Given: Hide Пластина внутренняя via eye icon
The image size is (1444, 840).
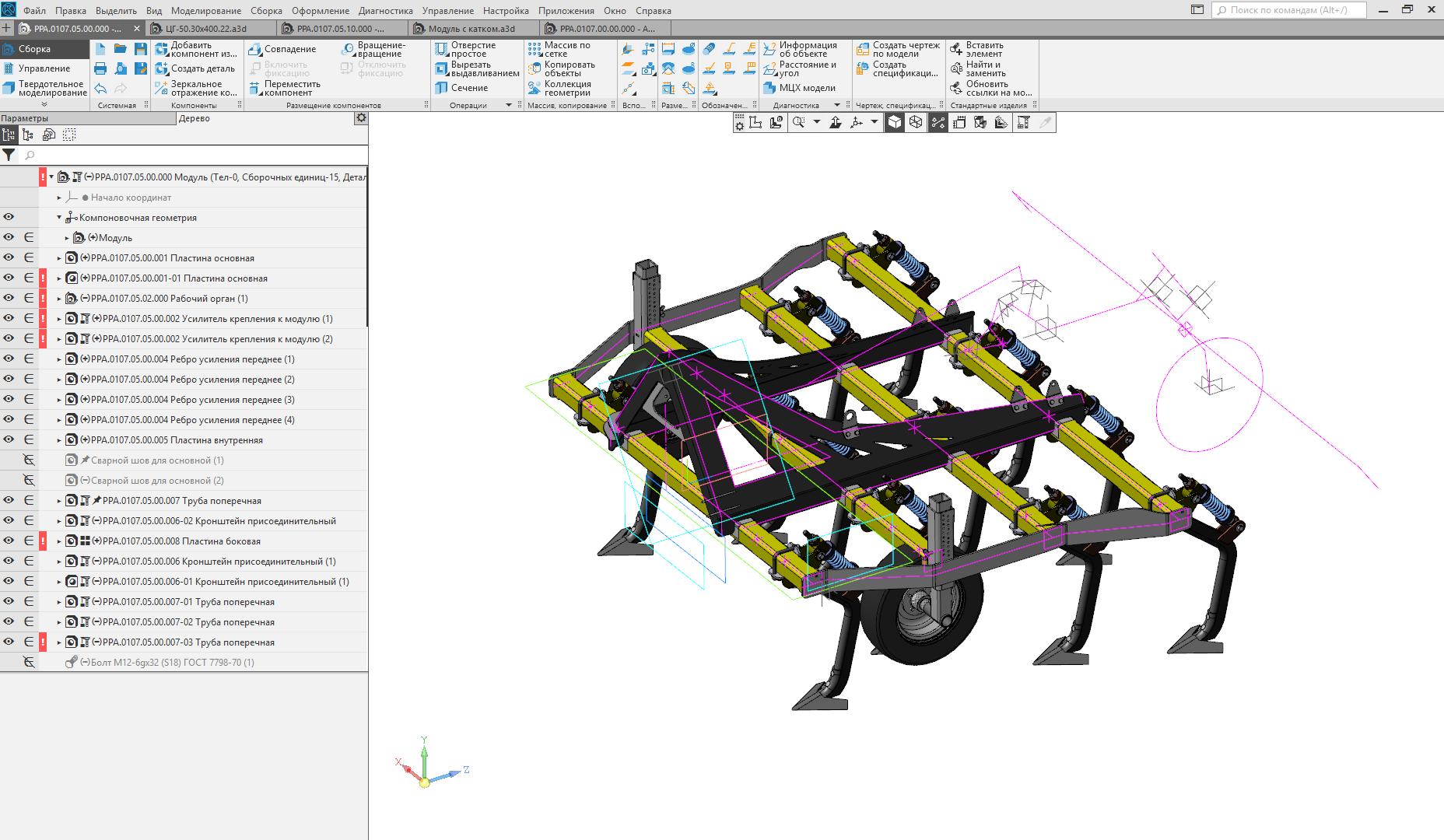Looking at the screenshot, I should point(9,440).
